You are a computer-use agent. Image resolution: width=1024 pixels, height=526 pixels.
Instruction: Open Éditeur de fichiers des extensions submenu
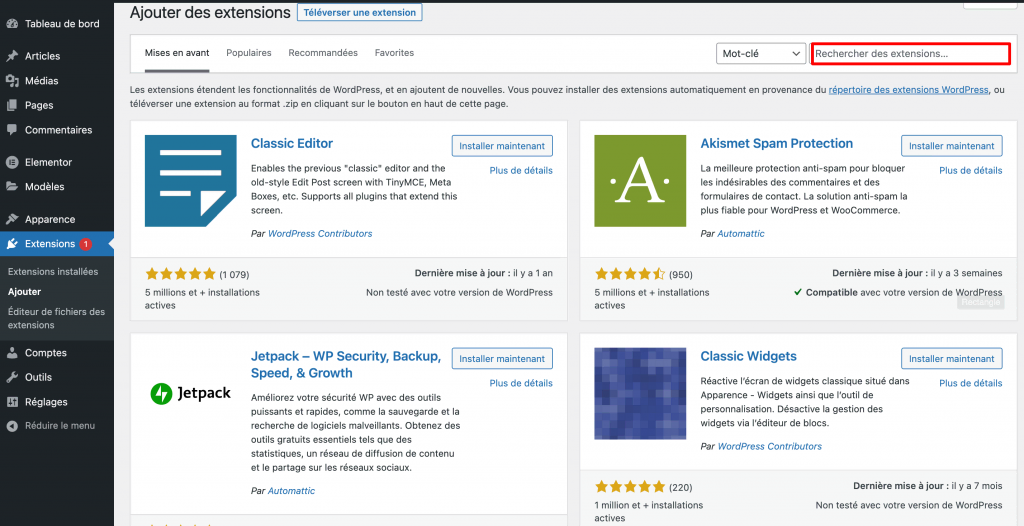pos(56,318)
